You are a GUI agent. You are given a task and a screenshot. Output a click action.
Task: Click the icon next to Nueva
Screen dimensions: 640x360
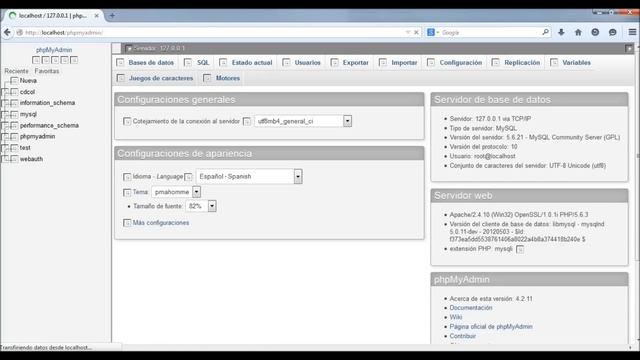point(14,81)
